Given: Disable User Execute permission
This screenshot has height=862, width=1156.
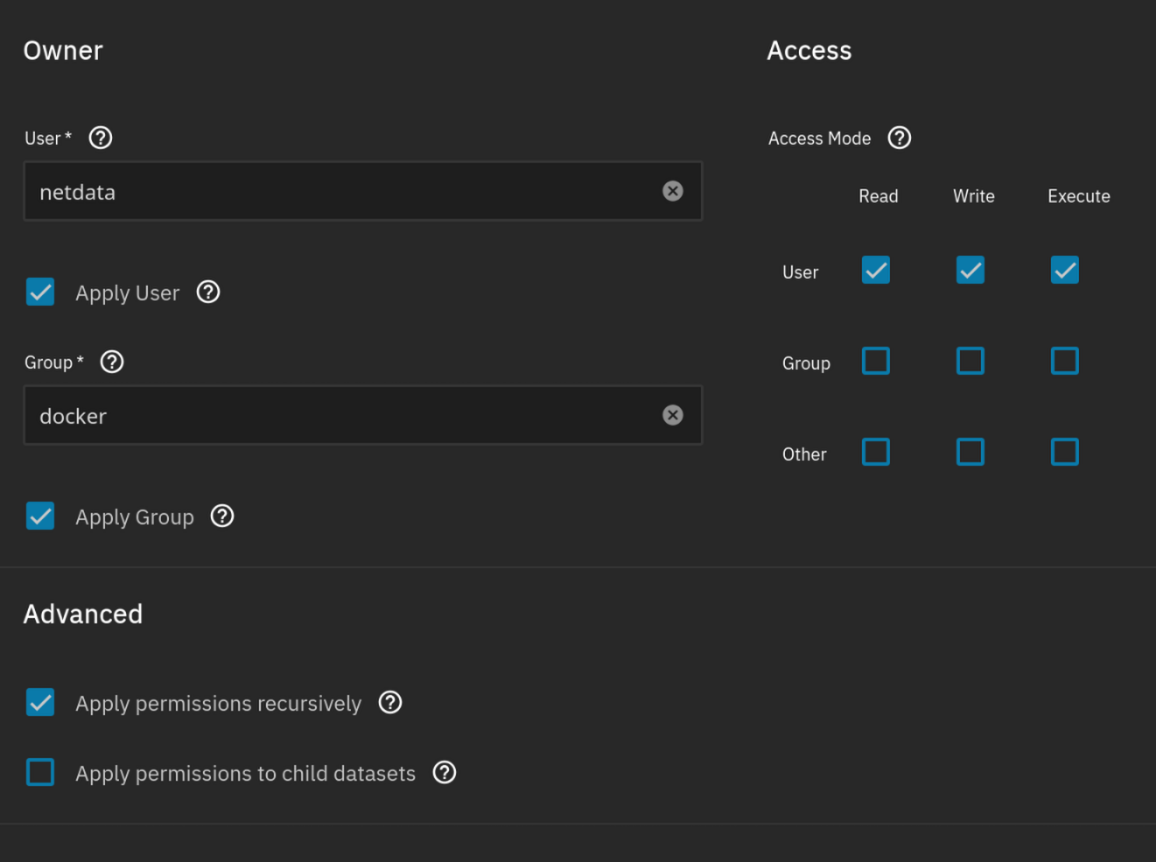Looking at the screenshot, I should [x=1064, y=270].
